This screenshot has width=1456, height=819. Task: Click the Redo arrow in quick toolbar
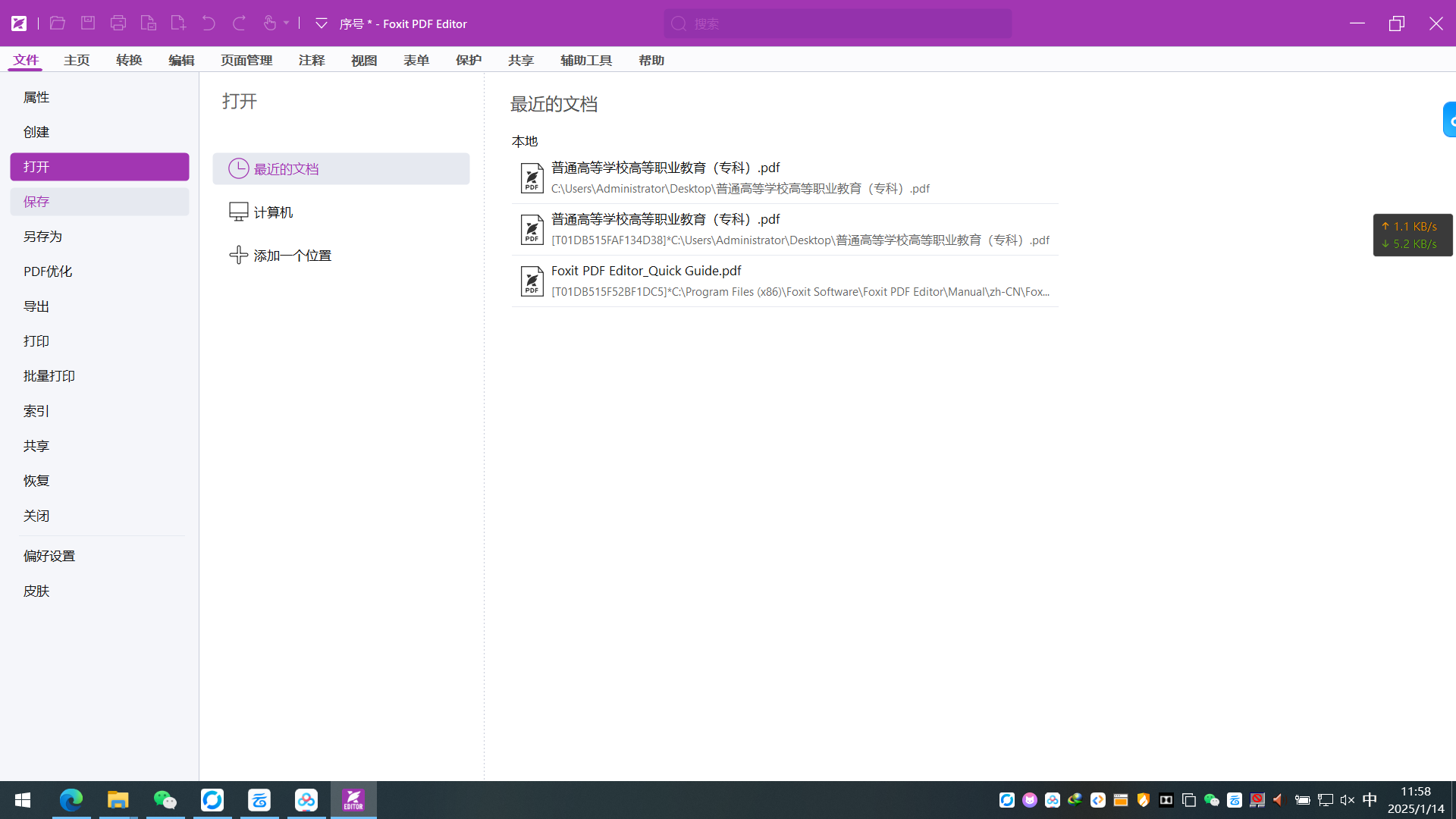(239, 24)
